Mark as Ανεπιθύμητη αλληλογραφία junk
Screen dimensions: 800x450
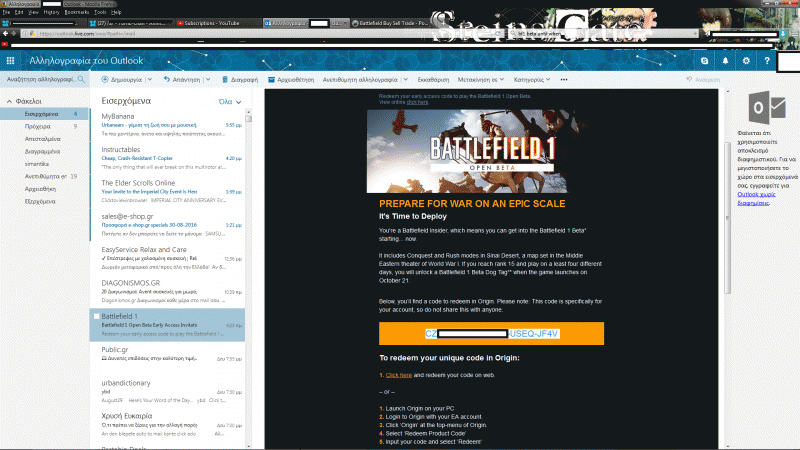(360, 80)
